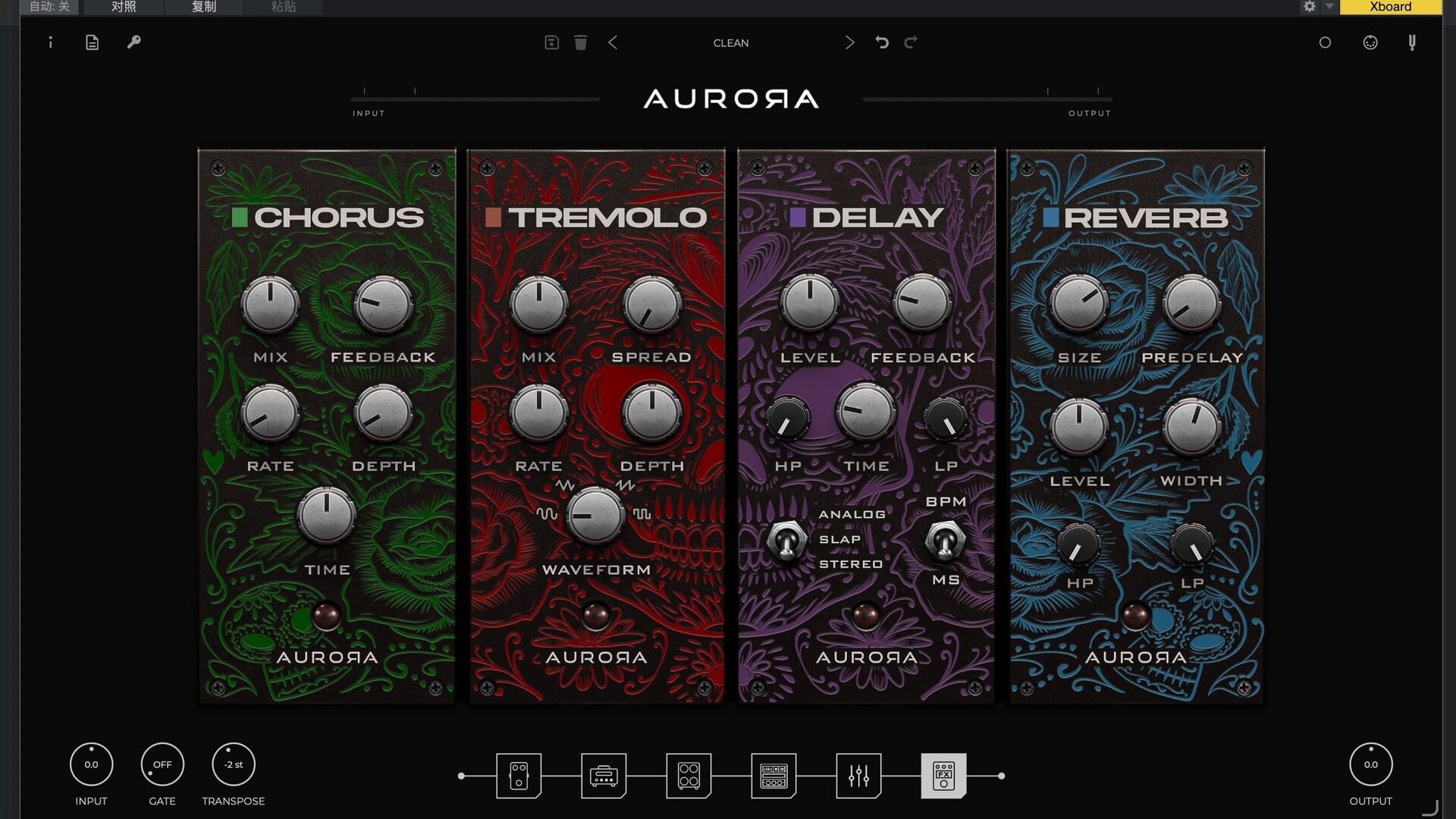Click the blue Reverb indicator square
Screen dimensions: 1456x819
(x=1050, y=218)
